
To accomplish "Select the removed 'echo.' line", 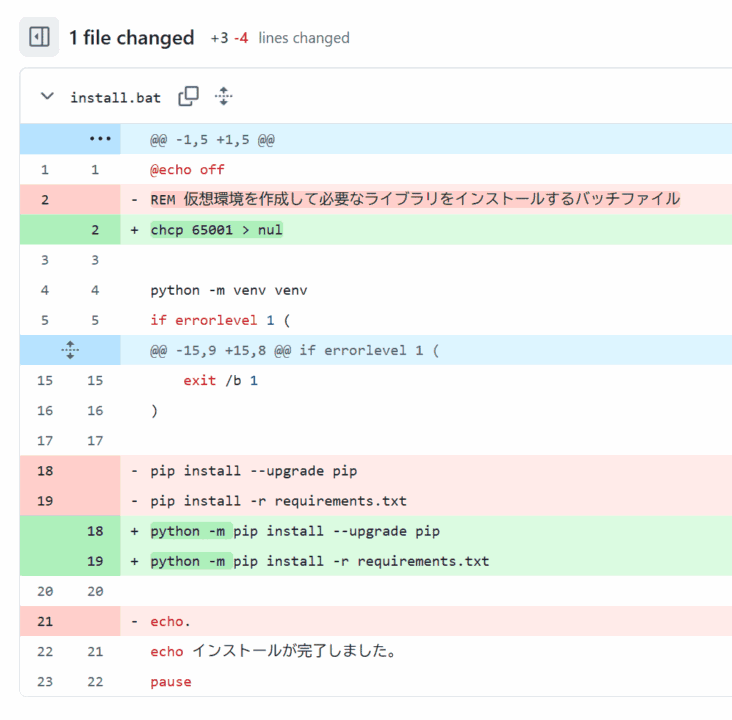I will click(x=170, y=621).
